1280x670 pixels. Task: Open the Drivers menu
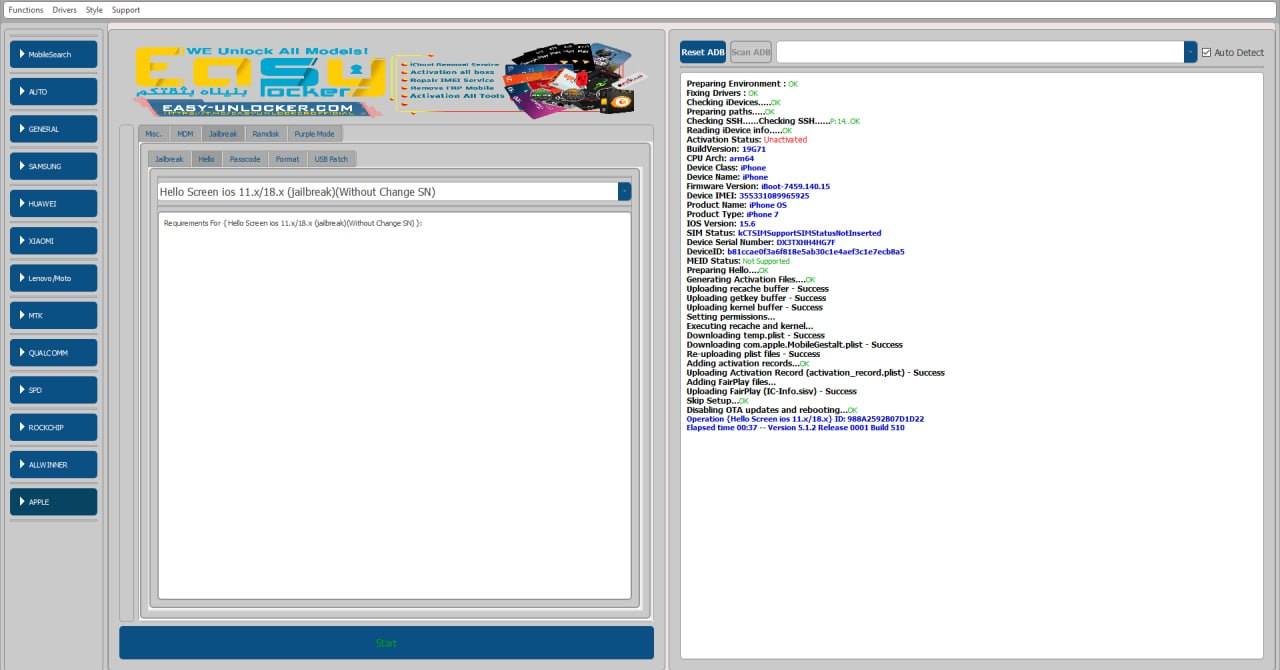[x=64, y=10]
